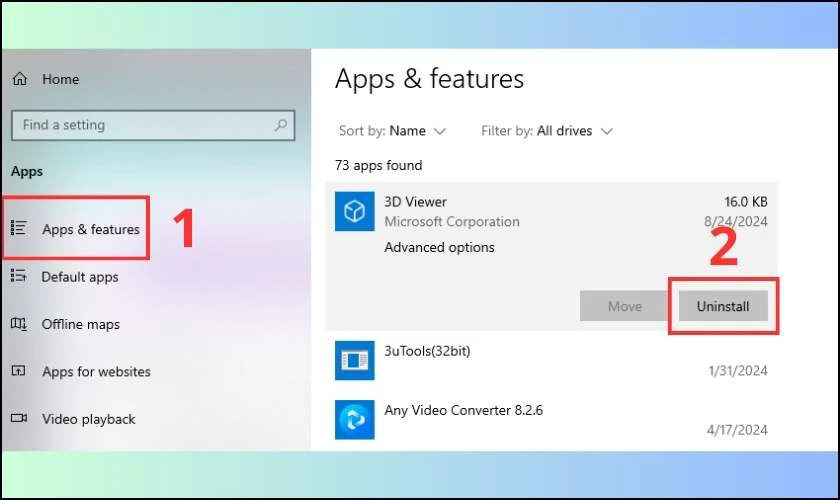Screen dimensions: 840x500
Task: Select the Any Video Converter 8.2.6 entry
Action: 551,420
